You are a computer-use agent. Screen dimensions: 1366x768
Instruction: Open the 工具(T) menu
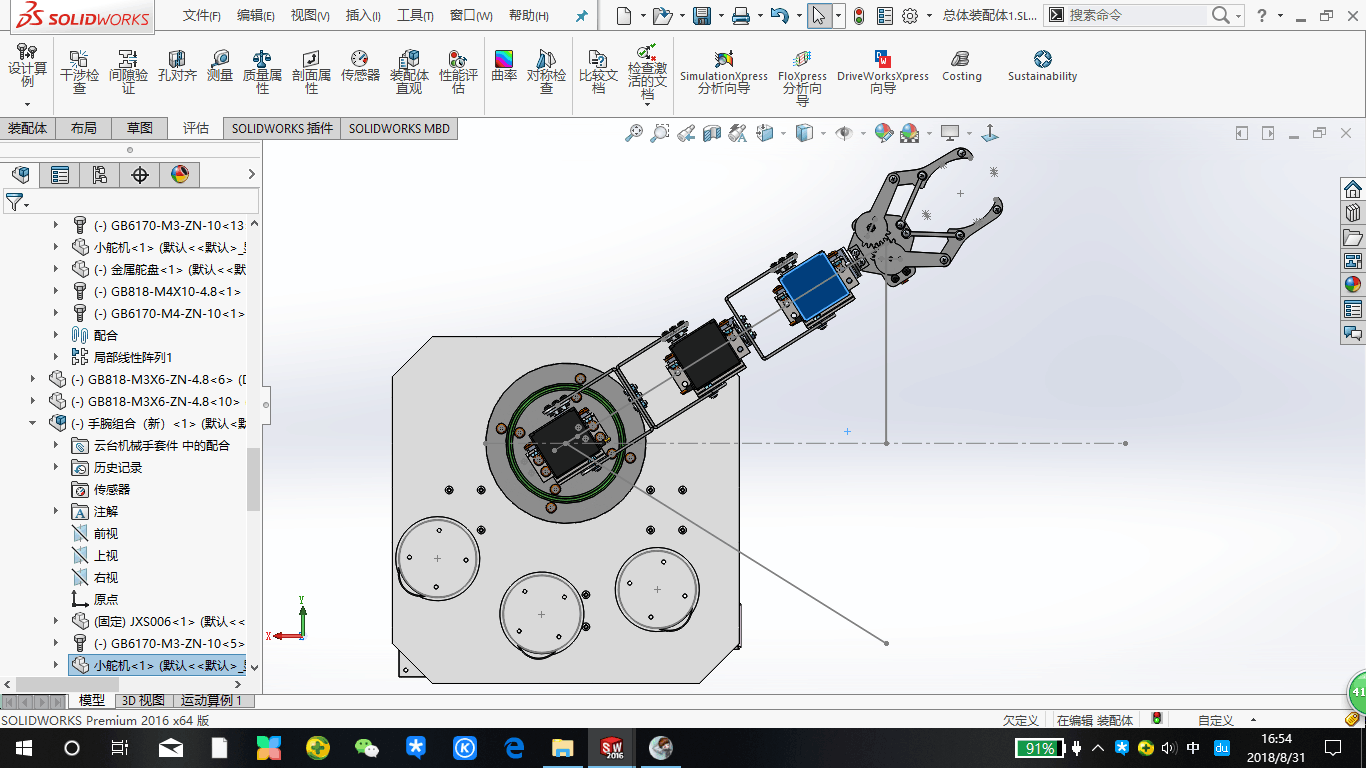pyautogui.click(x=415, y=15)
